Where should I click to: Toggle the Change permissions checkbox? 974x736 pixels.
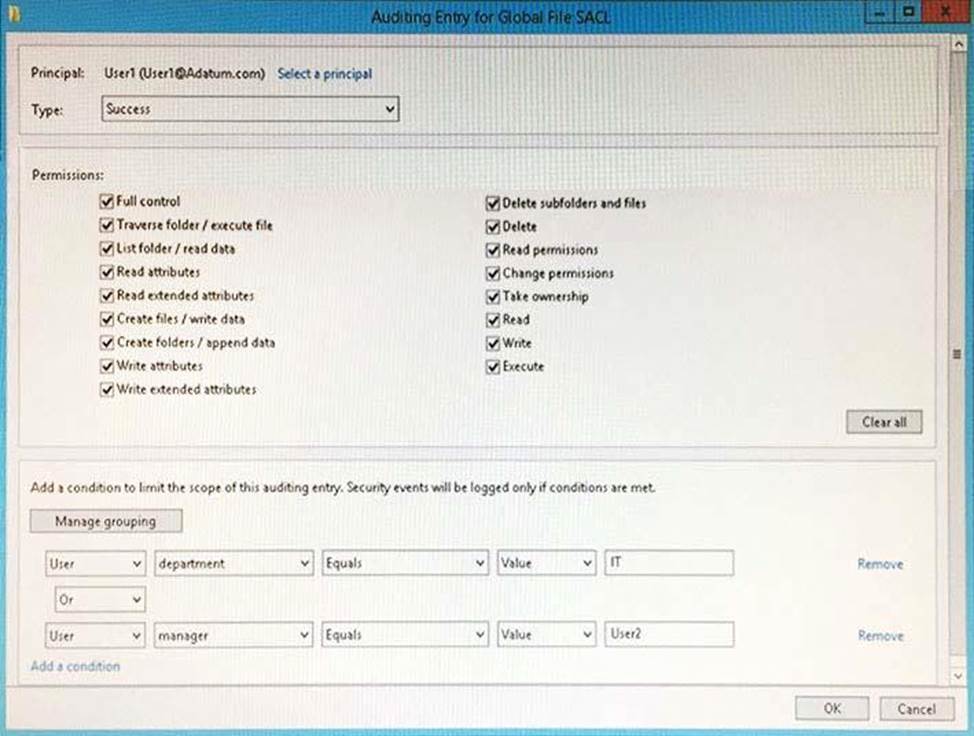(493, 274)
